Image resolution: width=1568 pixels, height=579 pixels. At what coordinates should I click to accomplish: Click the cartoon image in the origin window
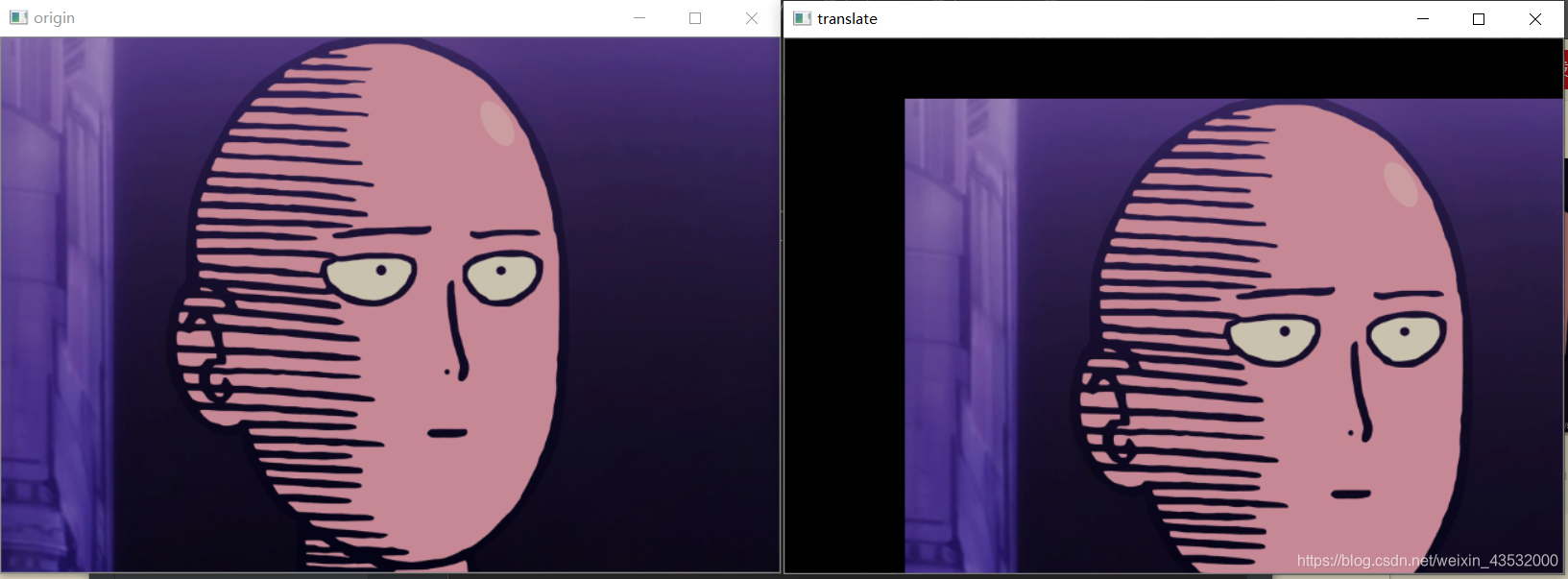[x=390, y=304]
